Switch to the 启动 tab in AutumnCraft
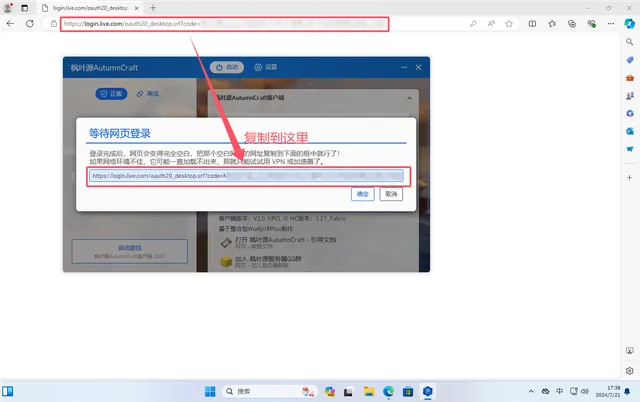The width and height of the screenshot is (640, 402). pos(227,67)
